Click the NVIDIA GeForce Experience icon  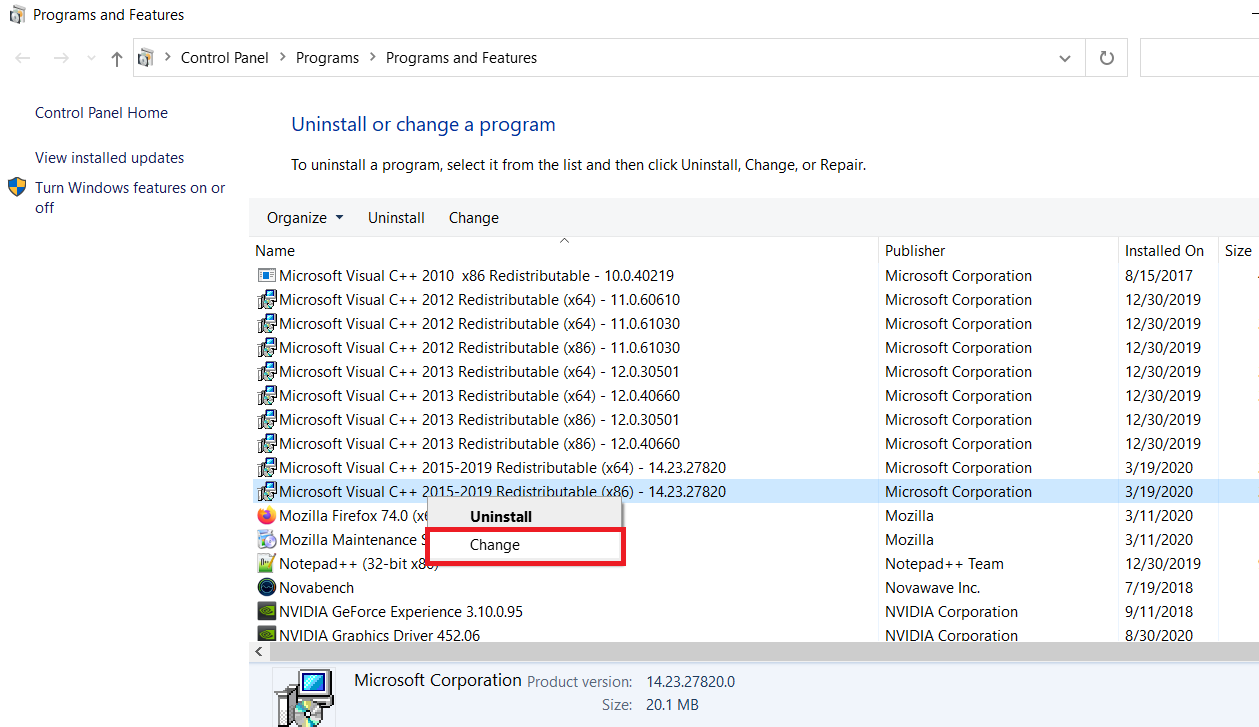pyautogui.click(x=266, y=612)
